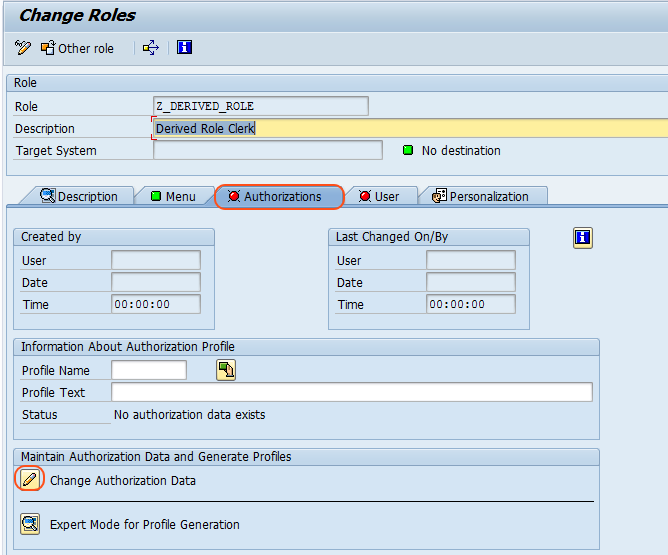The width and height of the screenshot is (668, 555).
Task: Click the Description text field
Action: click(411, 128)
